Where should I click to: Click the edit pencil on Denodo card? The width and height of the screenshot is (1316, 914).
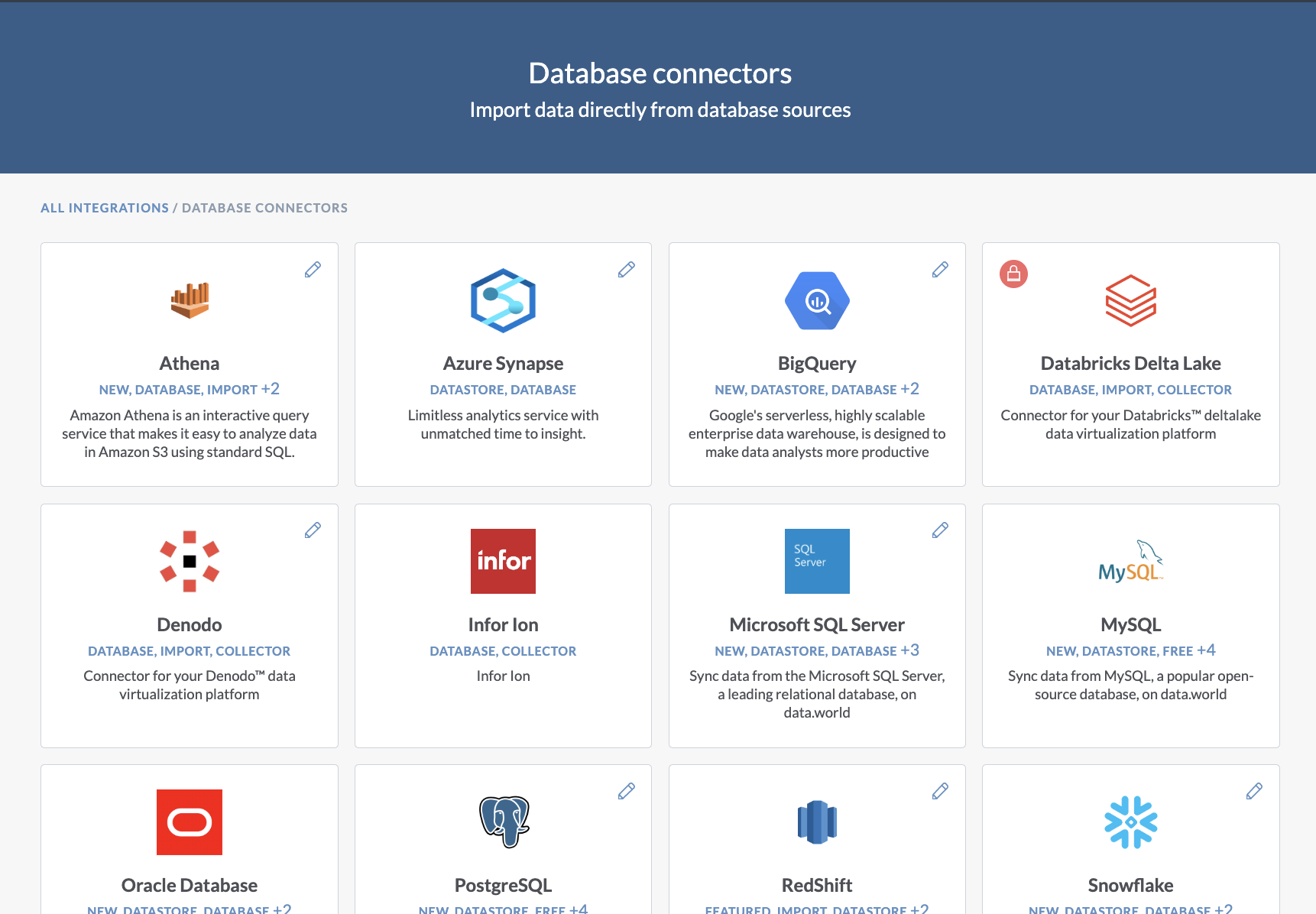(313, 530)
